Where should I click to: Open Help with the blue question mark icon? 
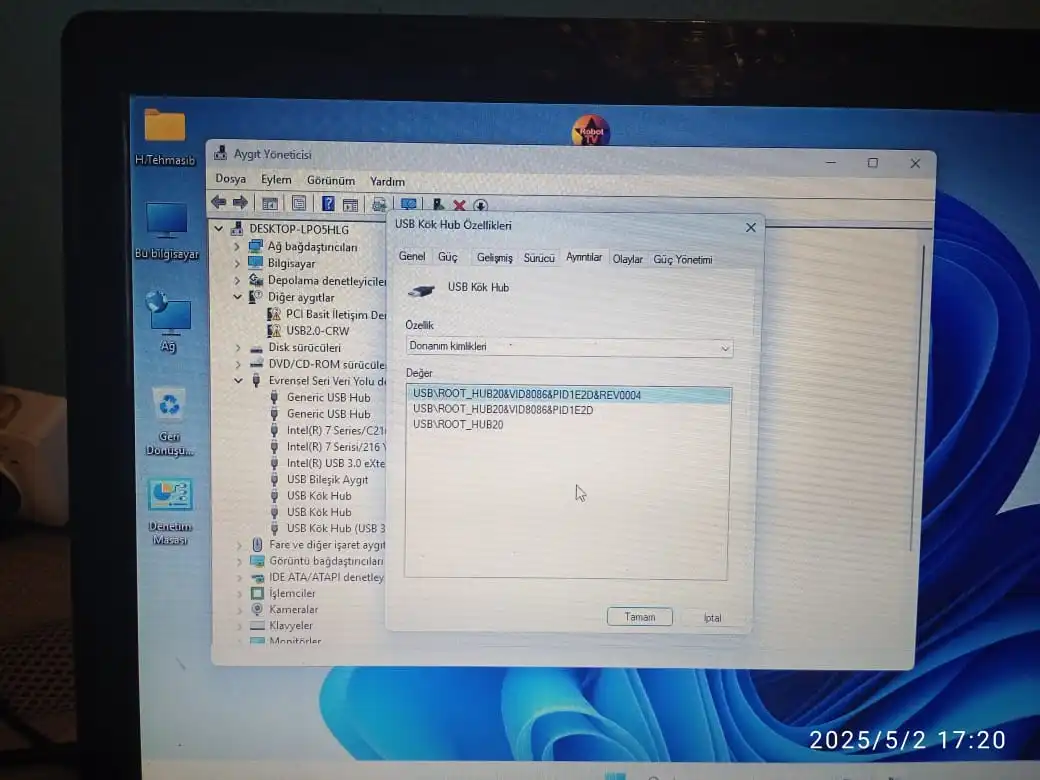[328, 204]
